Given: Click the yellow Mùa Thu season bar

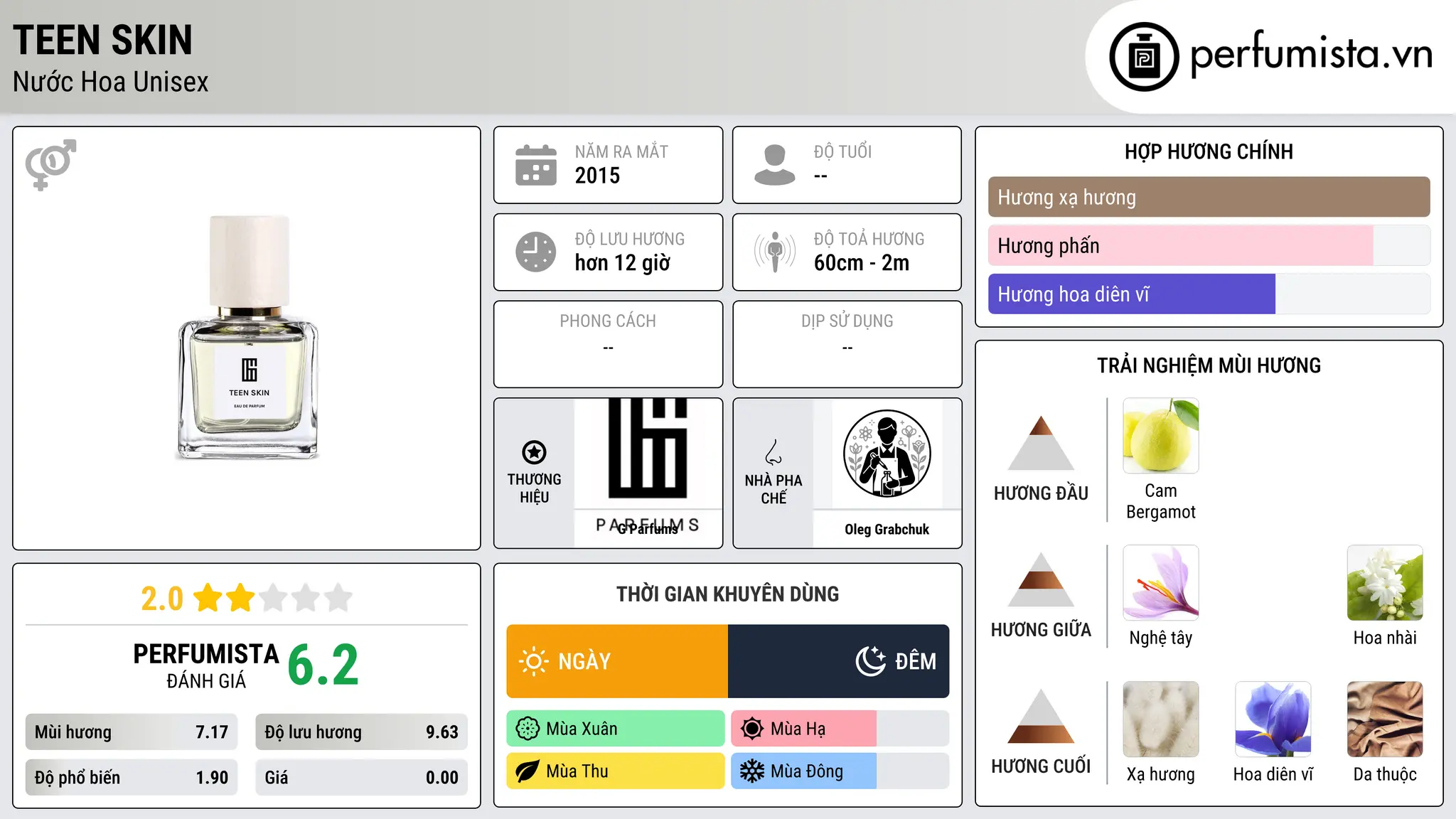Looking at the screenshot, I should pos(616,771).
